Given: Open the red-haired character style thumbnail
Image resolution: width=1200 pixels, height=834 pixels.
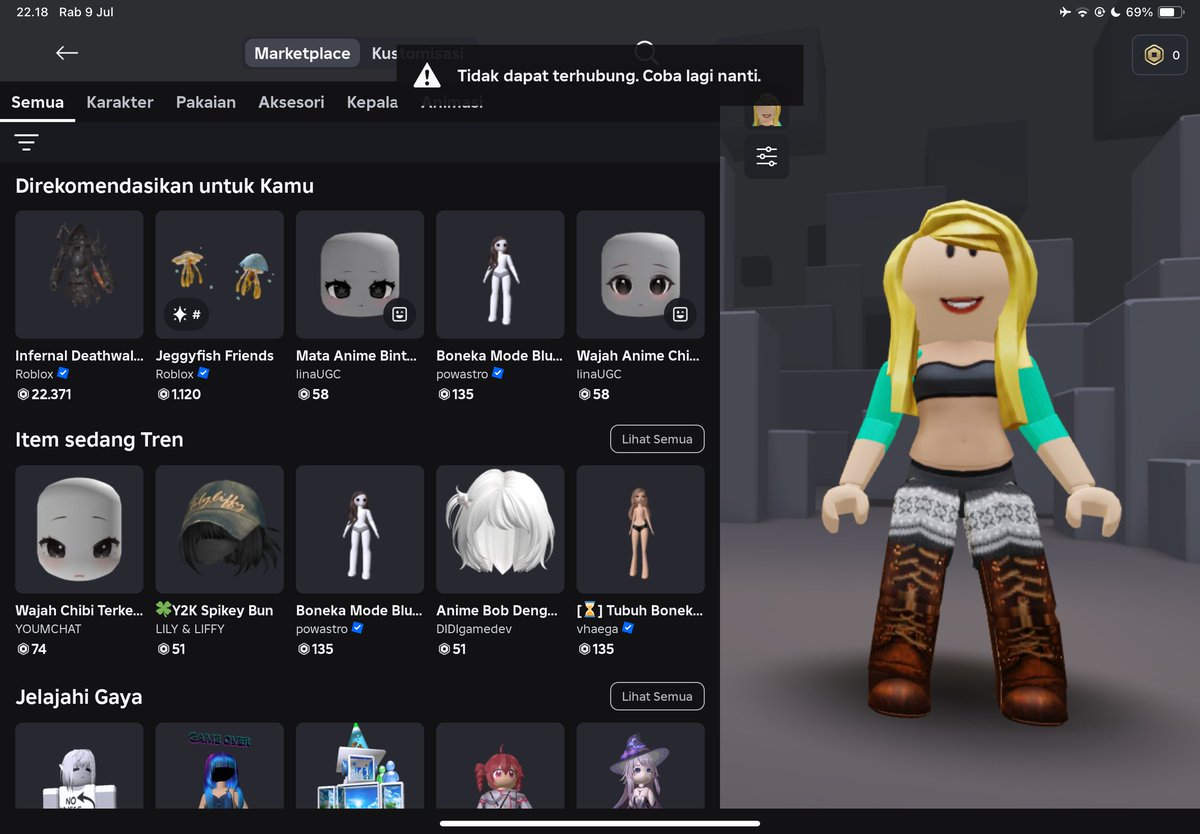Looking at the screenshot, I should click(x=500, y=766).
